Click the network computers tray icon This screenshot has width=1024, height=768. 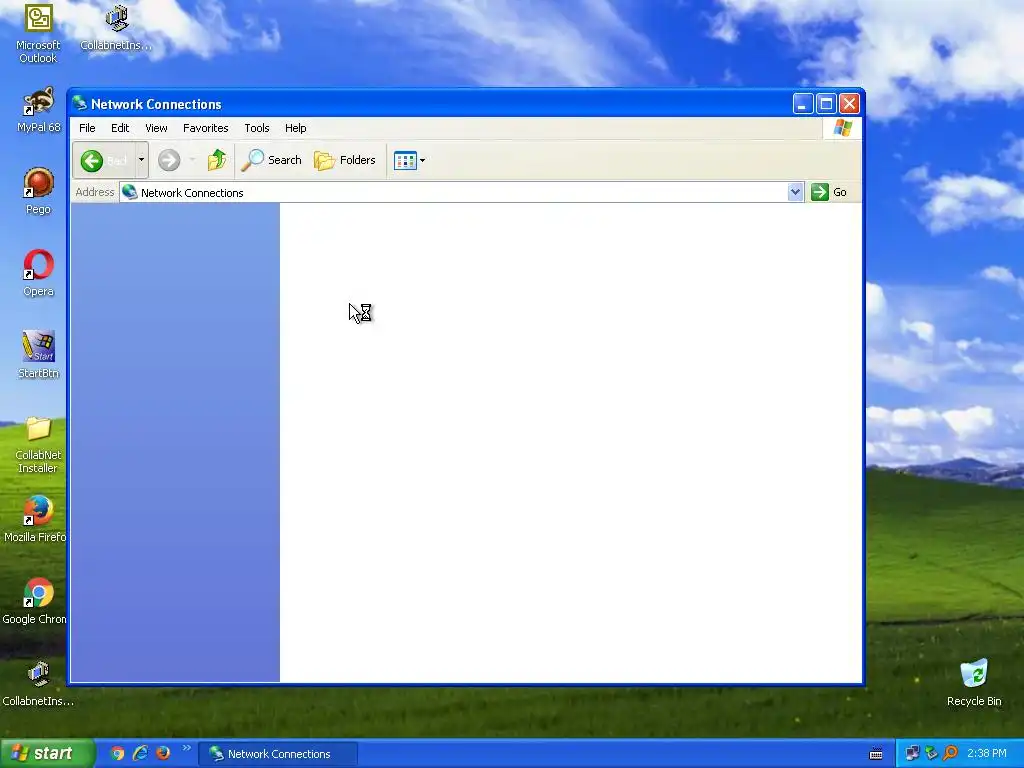tap(912, 754)
